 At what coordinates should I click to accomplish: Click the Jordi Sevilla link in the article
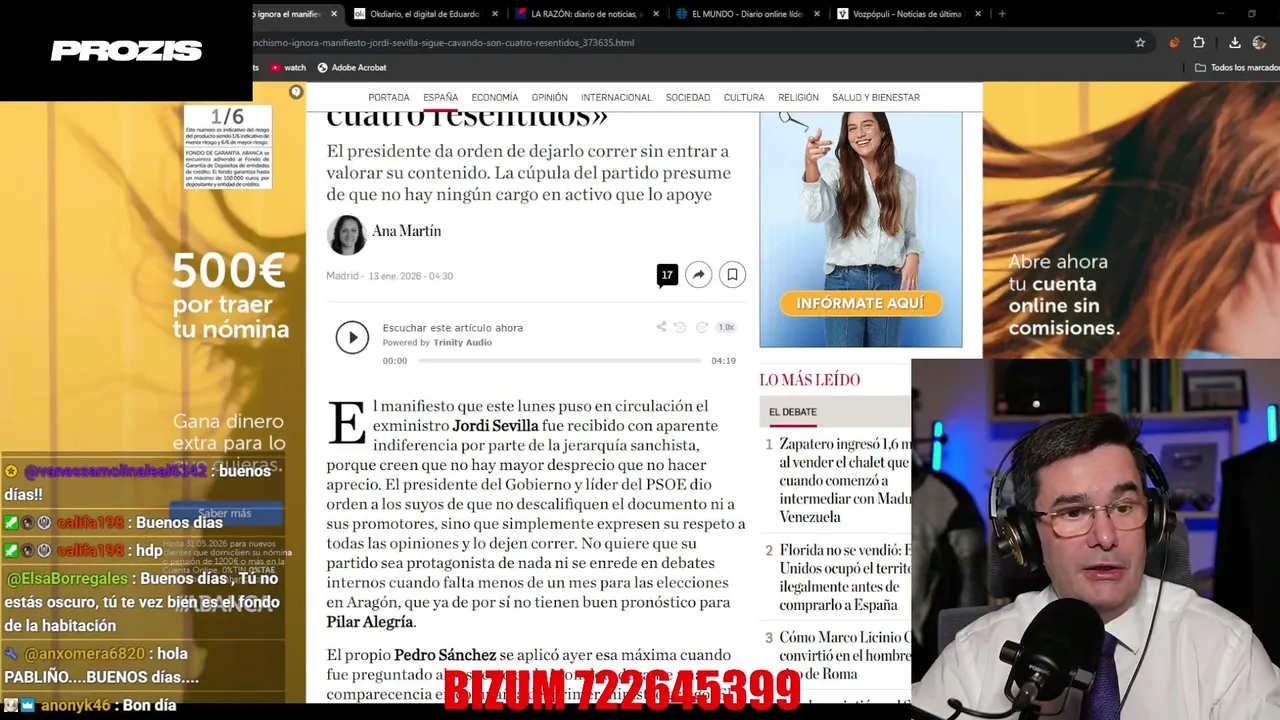(495, 425)
